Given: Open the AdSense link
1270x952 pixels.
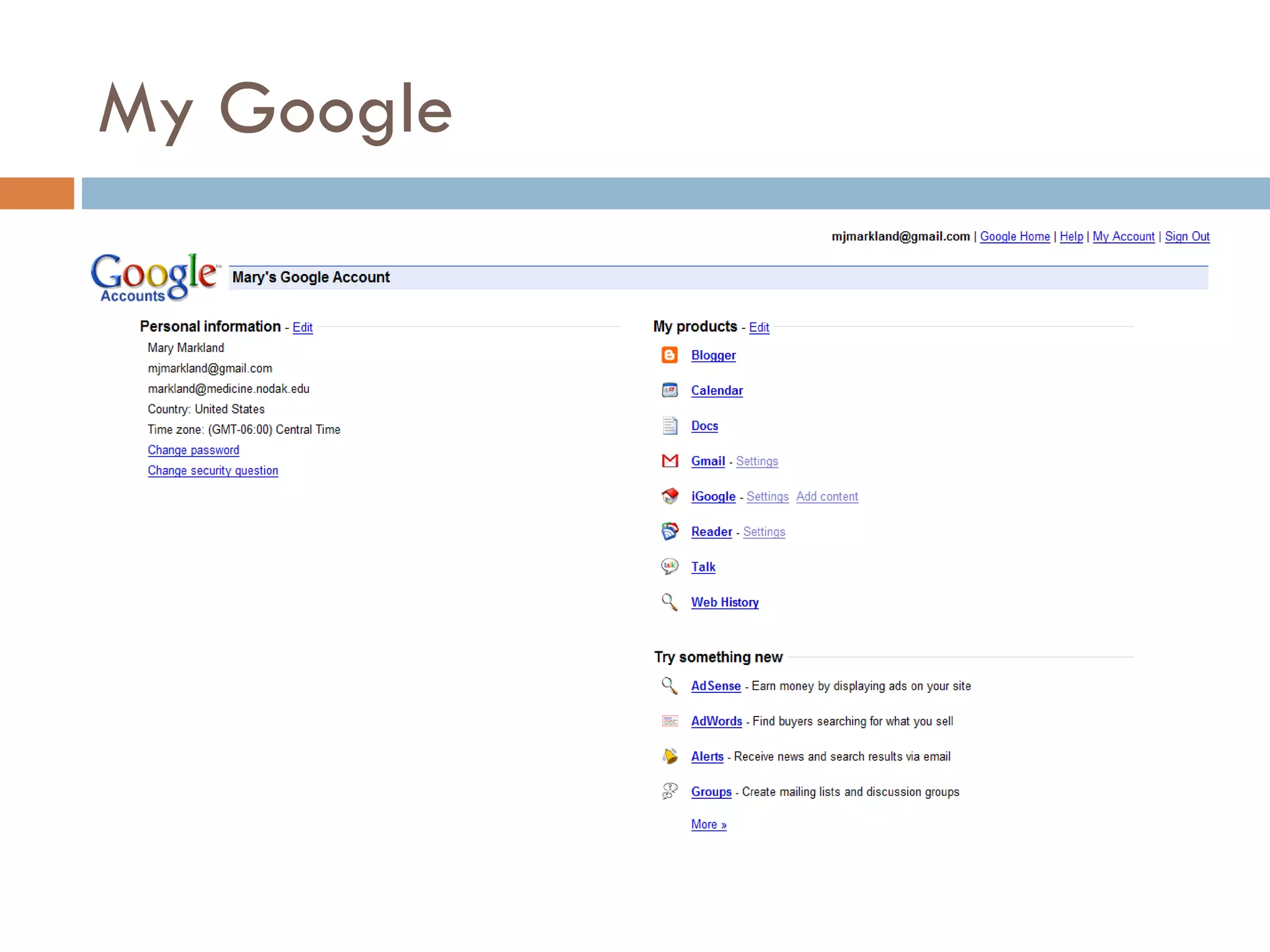Looking at the screenshot, I should click(716, 686).
